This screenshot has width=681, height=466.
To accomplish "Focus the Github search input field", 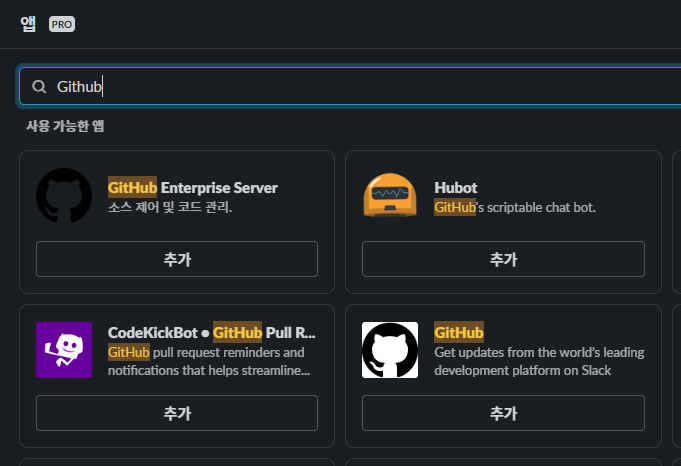I will [350, 86].
